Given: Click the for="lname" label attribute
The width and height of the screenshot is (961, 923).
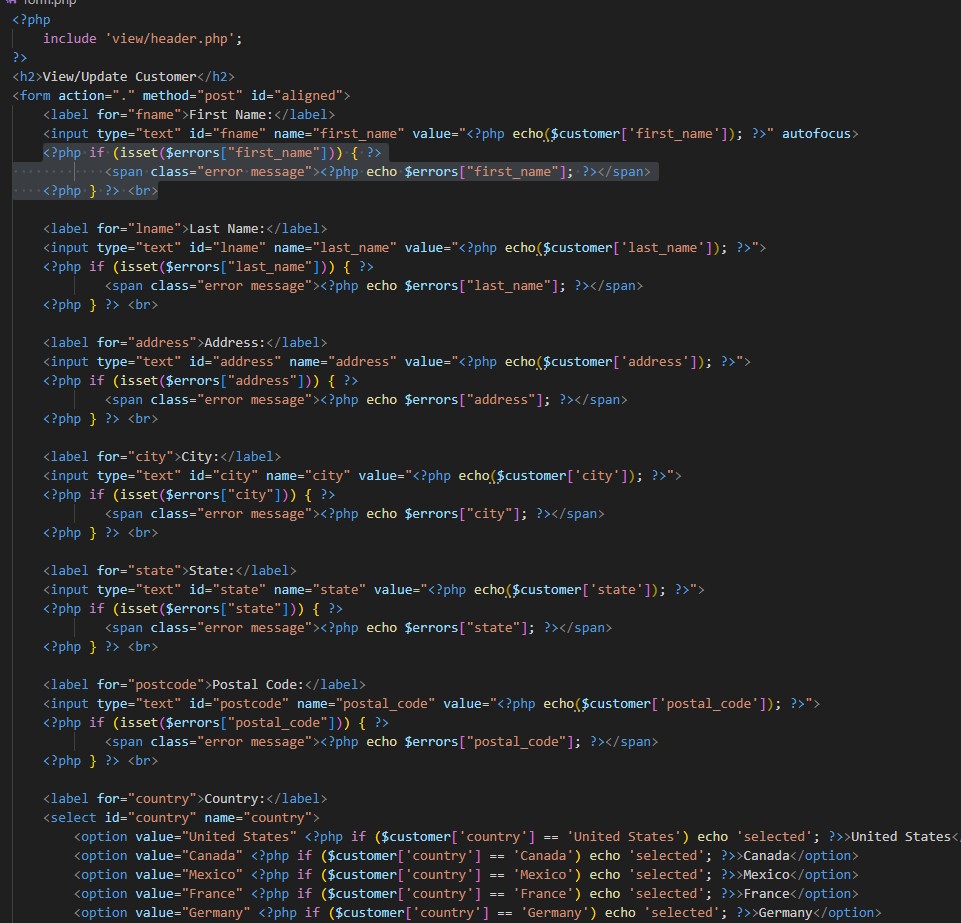Looking at the screenshot, I should pos(139,229).
